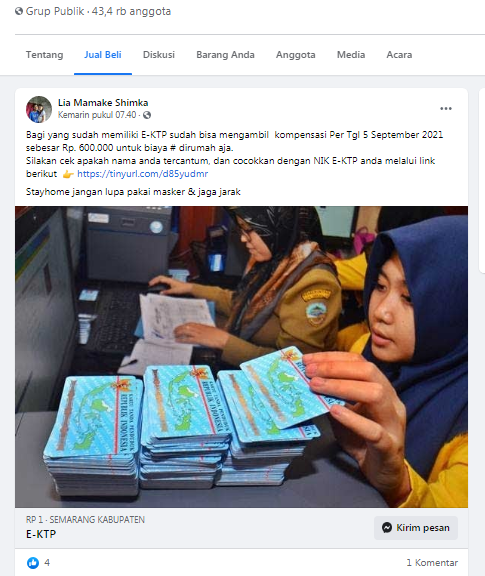
Task: Open the three-dot post options menu
Action: (x=446, y=109)
